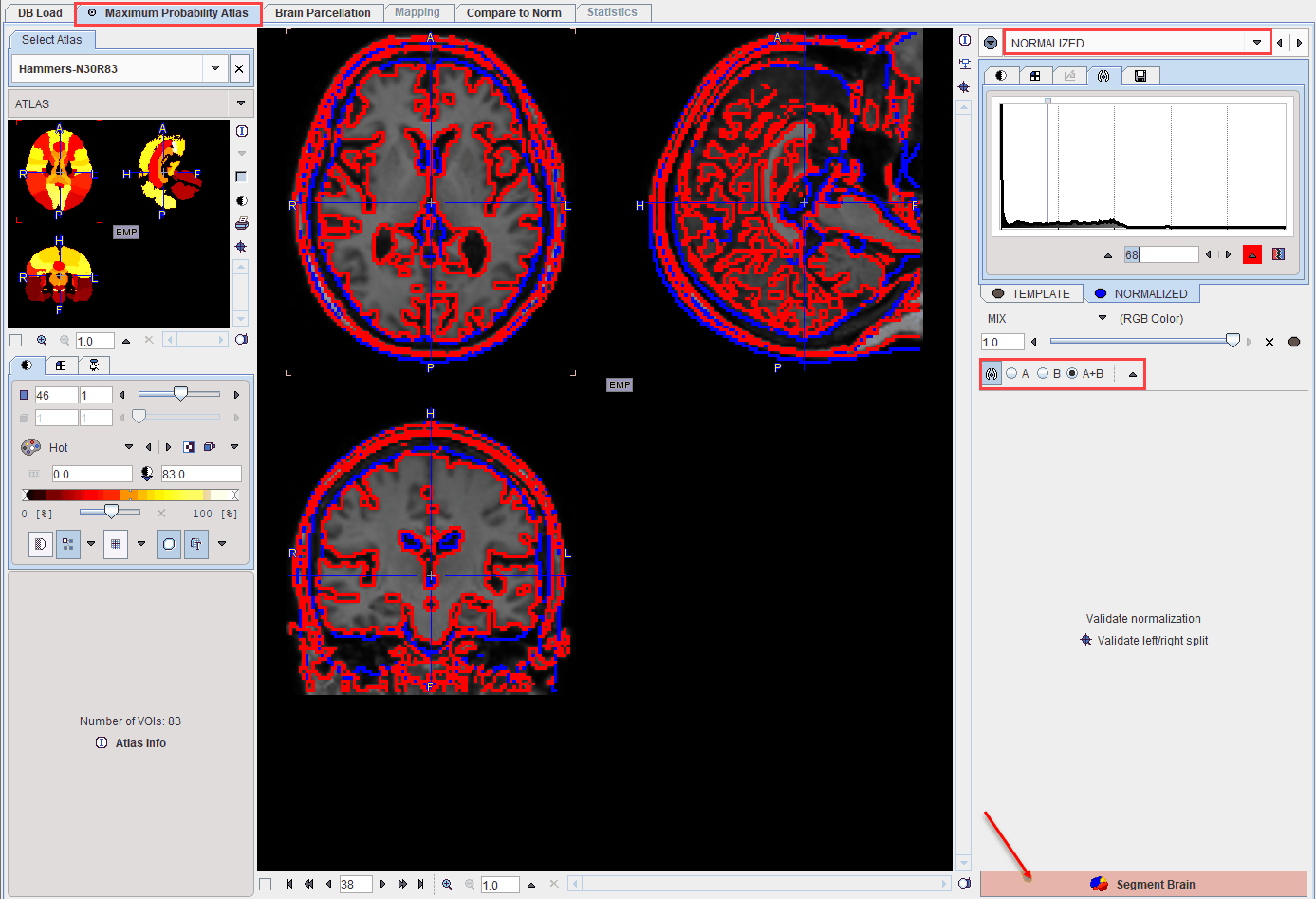Select the Maximum Probability Atlas tab
Image resolution: width=1316 pixels, height=899 pixels.
pyautogui.click(x=168, y=13)
